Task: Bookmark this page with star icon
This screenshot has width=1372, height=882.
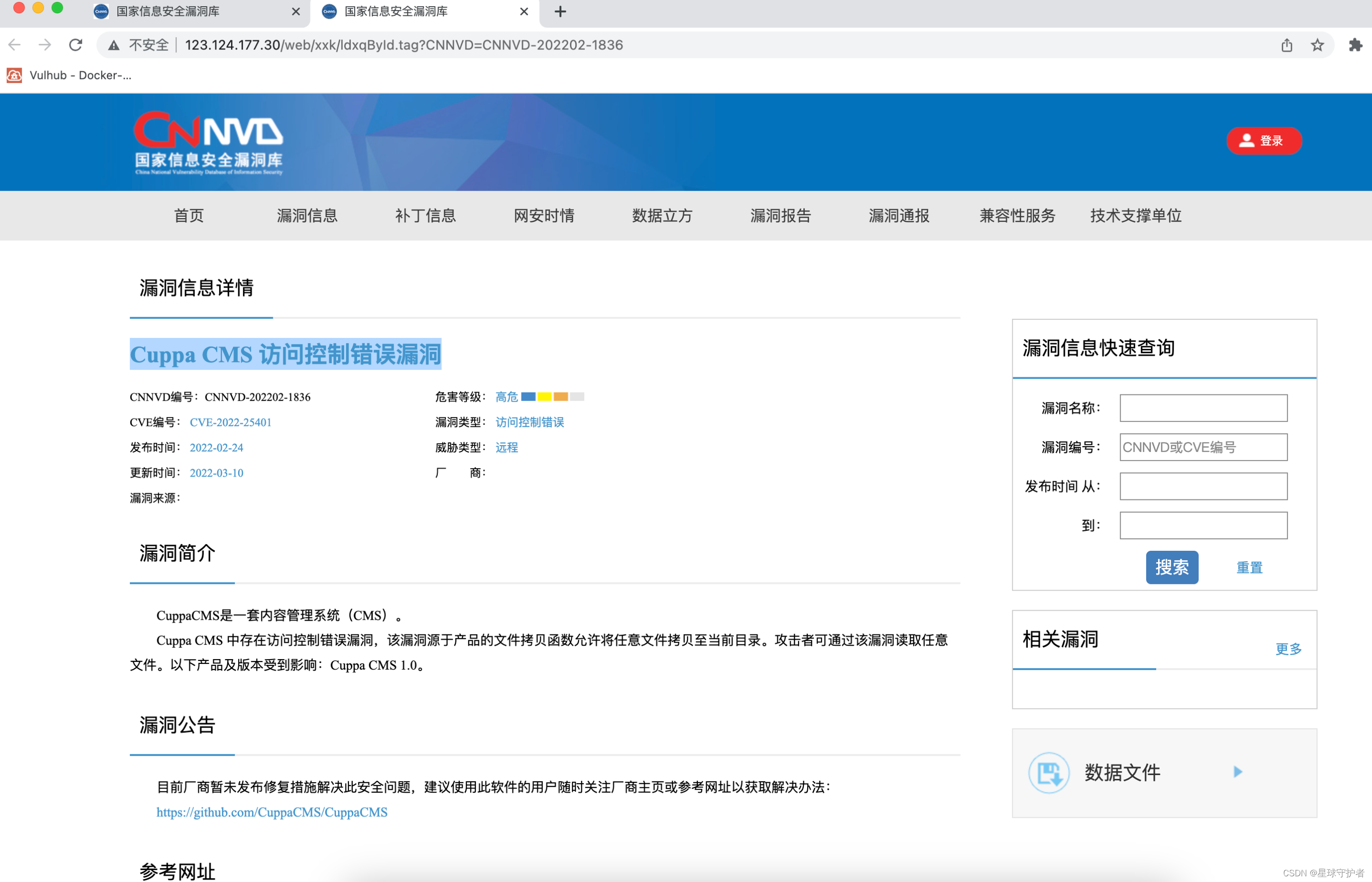Action: click(x=1318, y=45)
